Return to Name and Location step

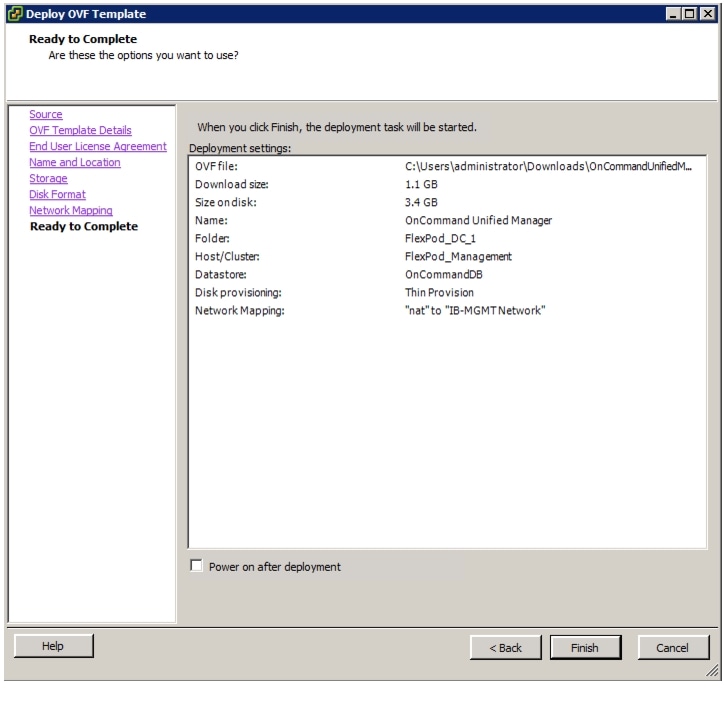[x=75, y=162]
